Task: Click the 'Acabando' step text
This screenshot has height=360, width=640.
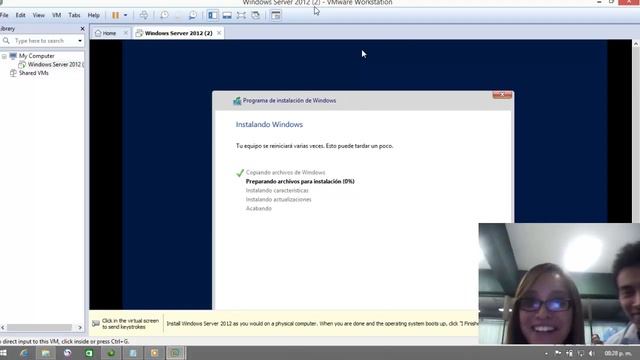Action: [x=258, y=209]
